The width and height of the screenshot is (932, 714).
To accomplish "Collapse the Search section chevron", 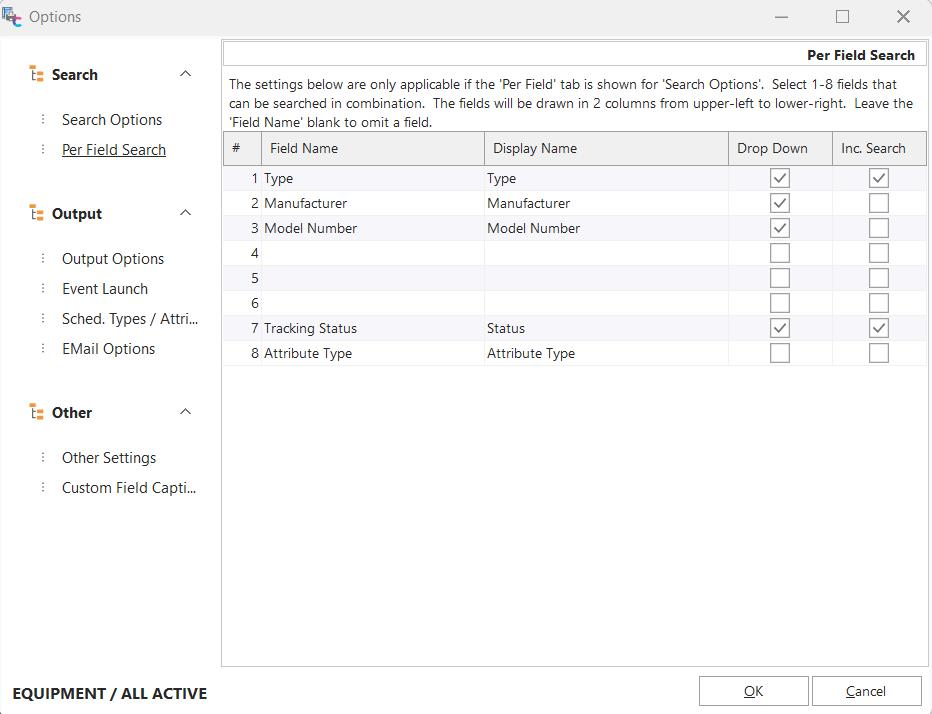I will (185, 74).
